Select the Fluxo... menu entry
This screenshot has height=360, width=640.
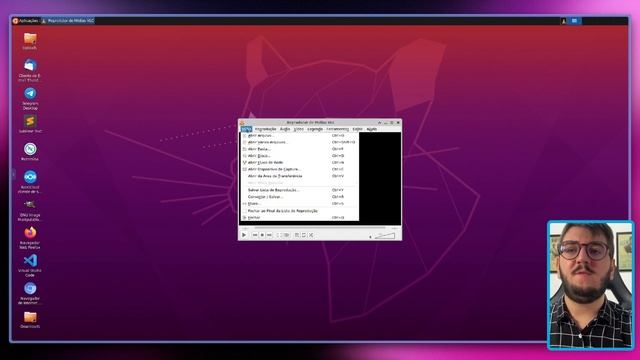click(299, 203)
